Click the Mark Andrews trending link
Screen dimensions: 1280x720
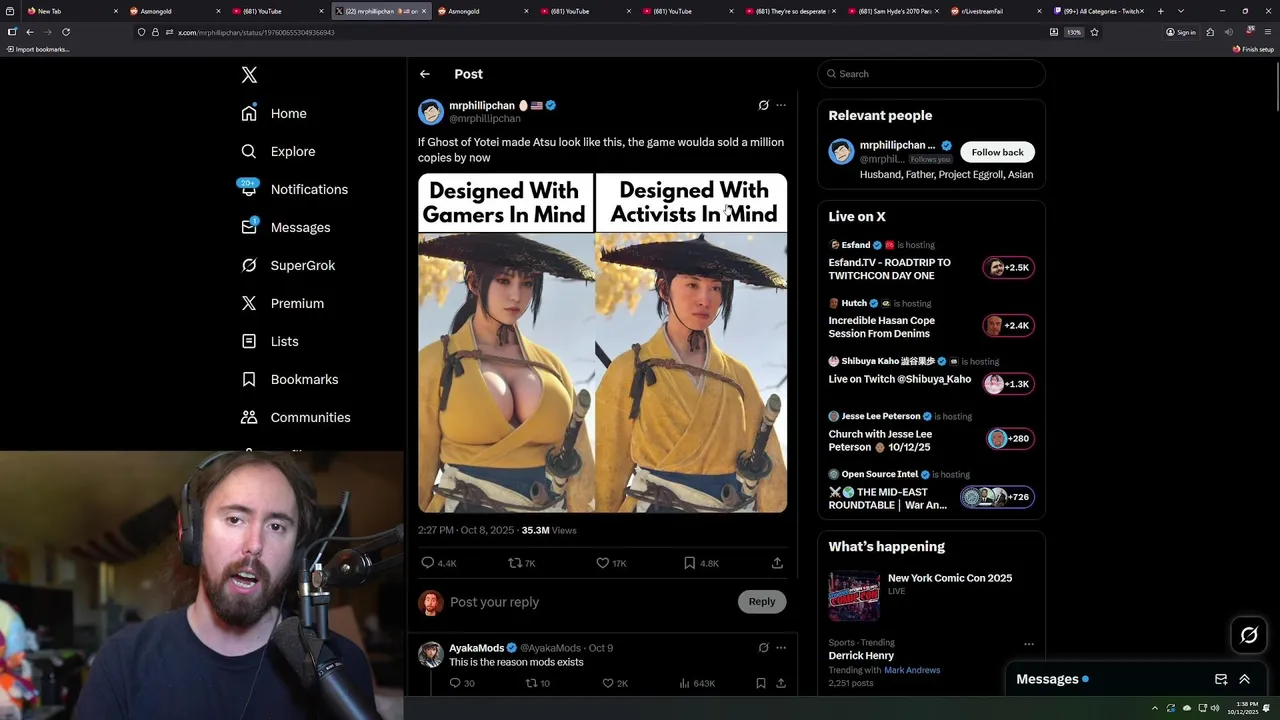(x=912, y=670)
